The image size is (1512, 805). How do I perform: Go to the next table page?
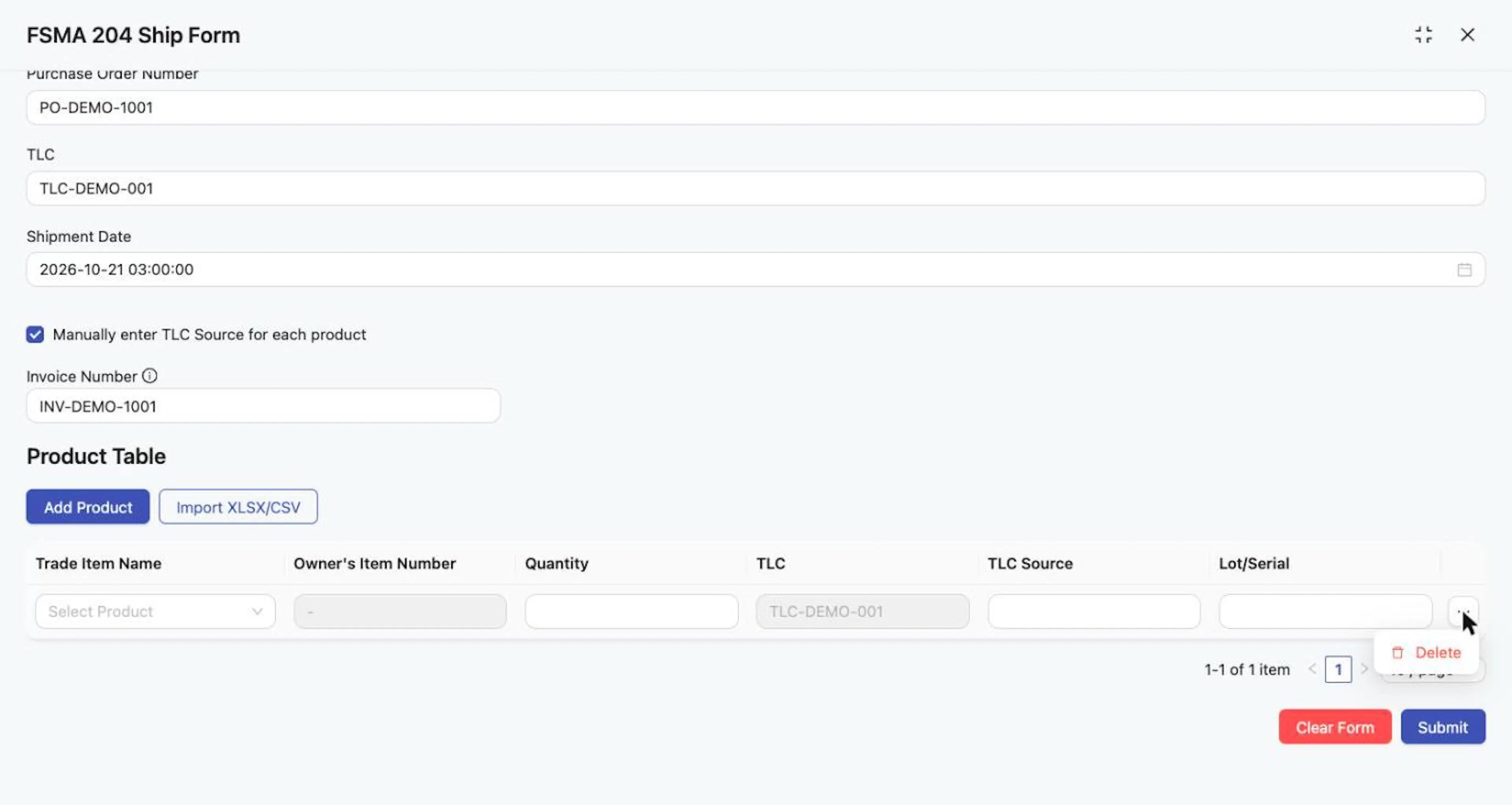tap(1364, 670)
